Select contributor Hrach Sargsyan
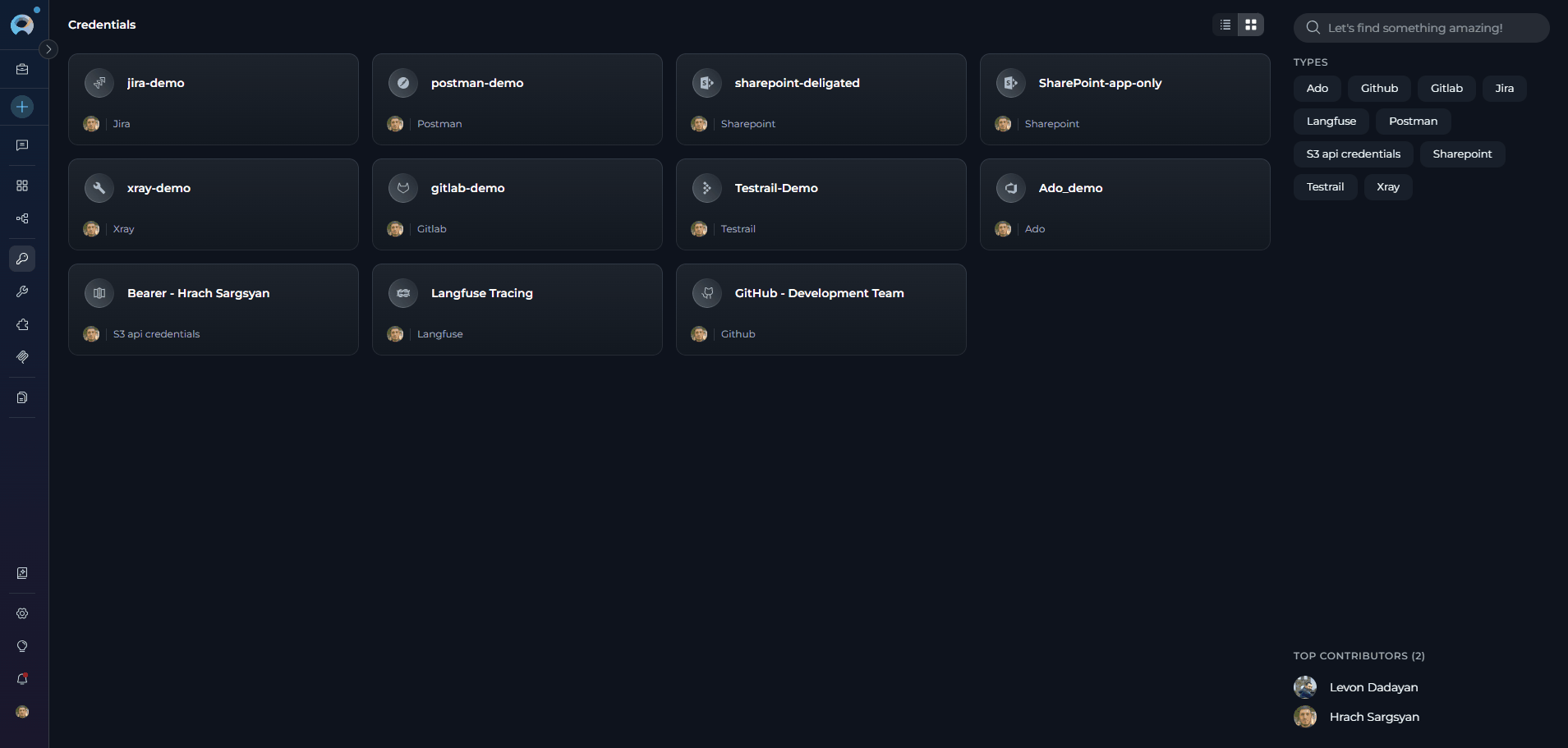The height and width of the screenshot is (748, 1568). point(1357,717)
